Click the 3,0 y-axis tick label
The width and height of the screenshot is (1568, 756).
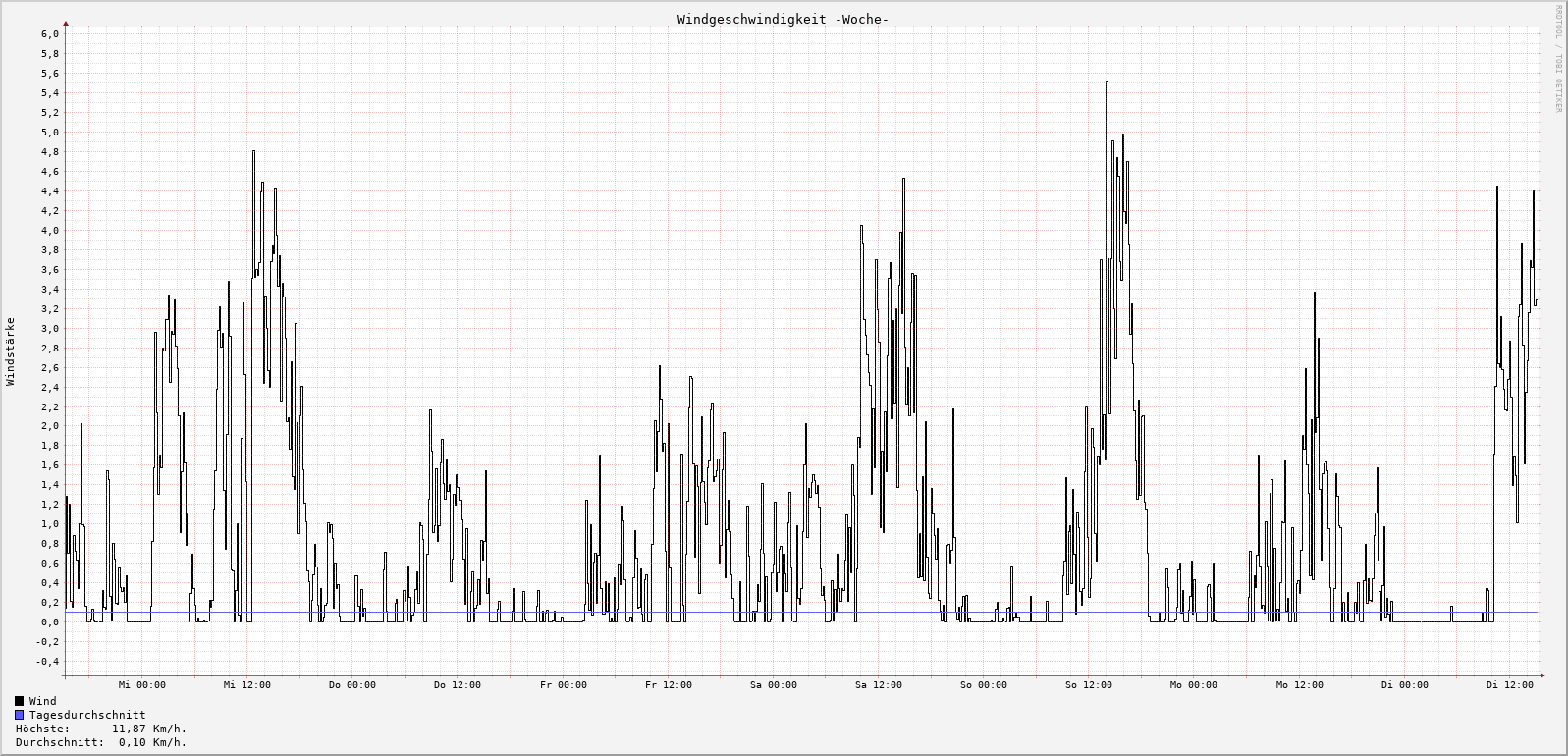pyautogui.click(x=50, y=329)
